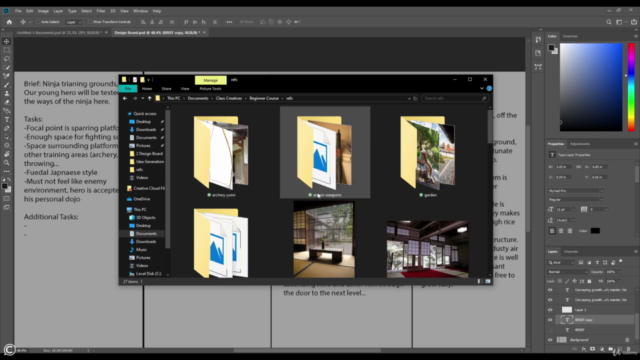
Task: Switch to the Untitled-1-Recovered.psd document tab
Action: [x=60, y=32]
